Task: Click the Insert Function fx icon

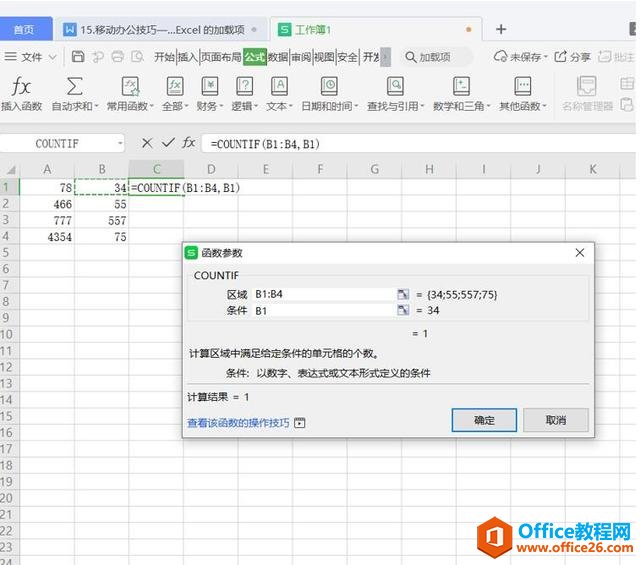Action: 21,86
